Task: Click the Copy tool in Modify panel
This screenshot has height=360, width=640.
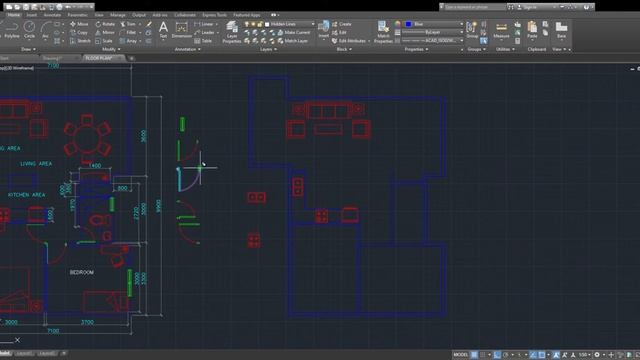Action: pos(79,32)
